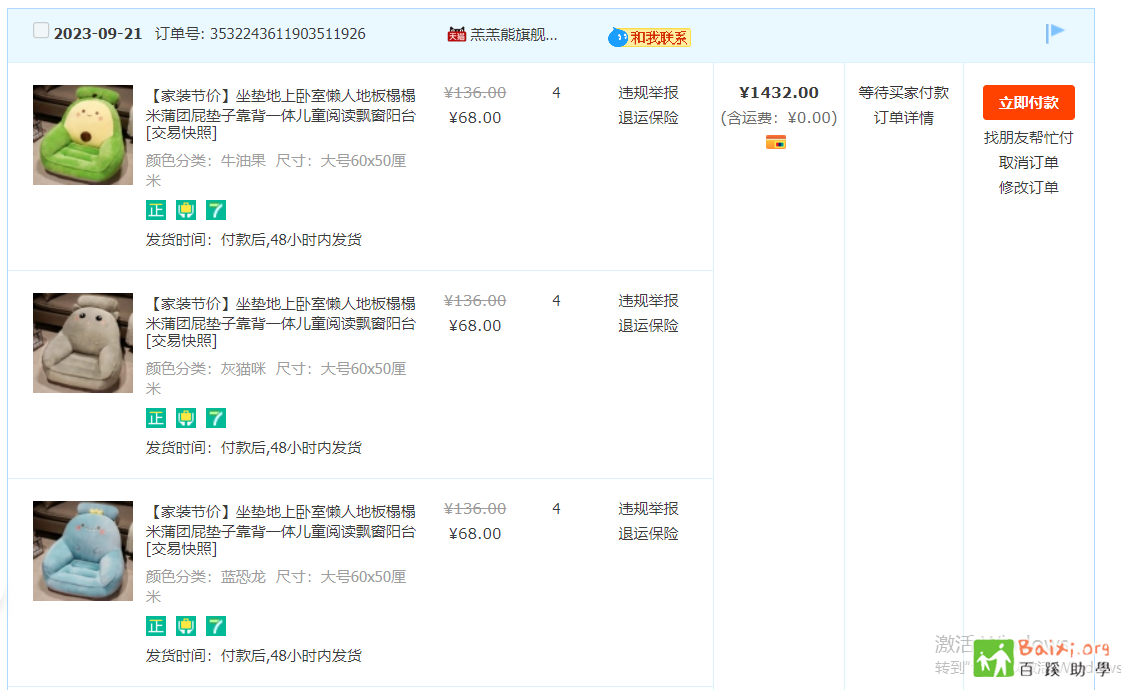Click the green 正 badge on the blue dinosaur item
Viewport: 1121px width, 690px height.
156,626
